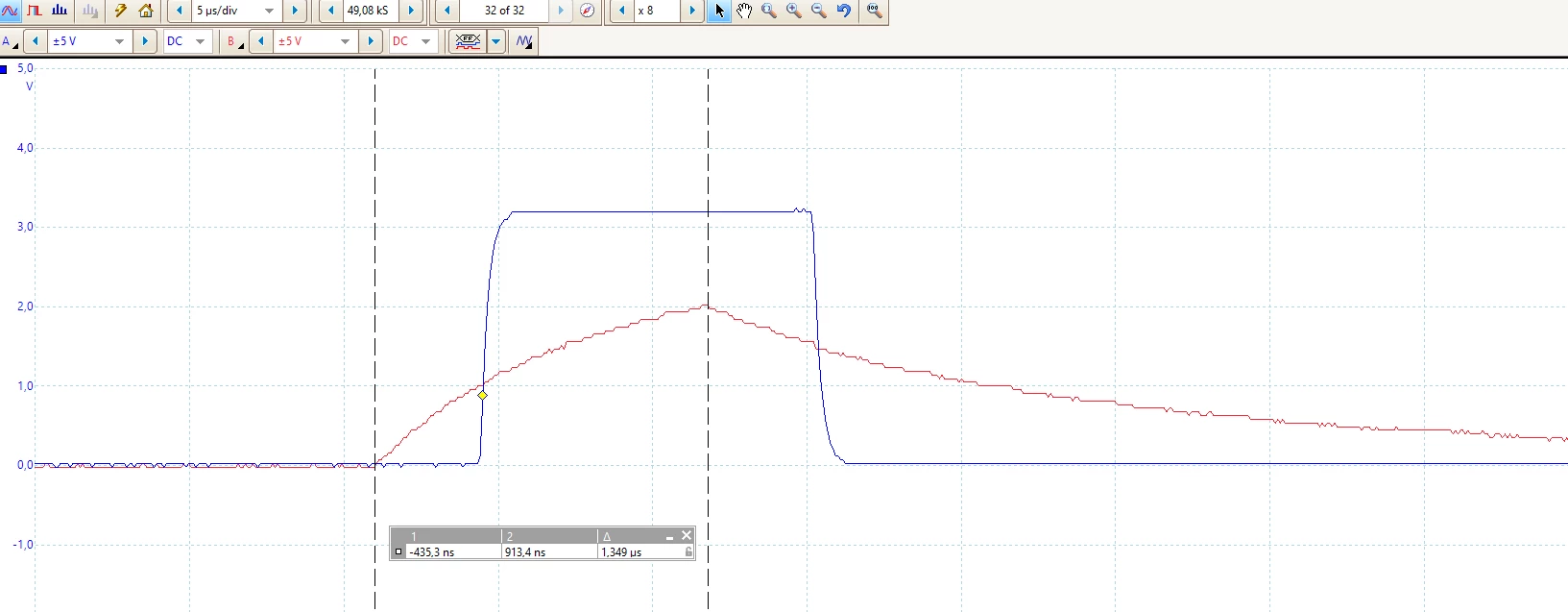Increase Channel A range arrow

coord(145,41)
